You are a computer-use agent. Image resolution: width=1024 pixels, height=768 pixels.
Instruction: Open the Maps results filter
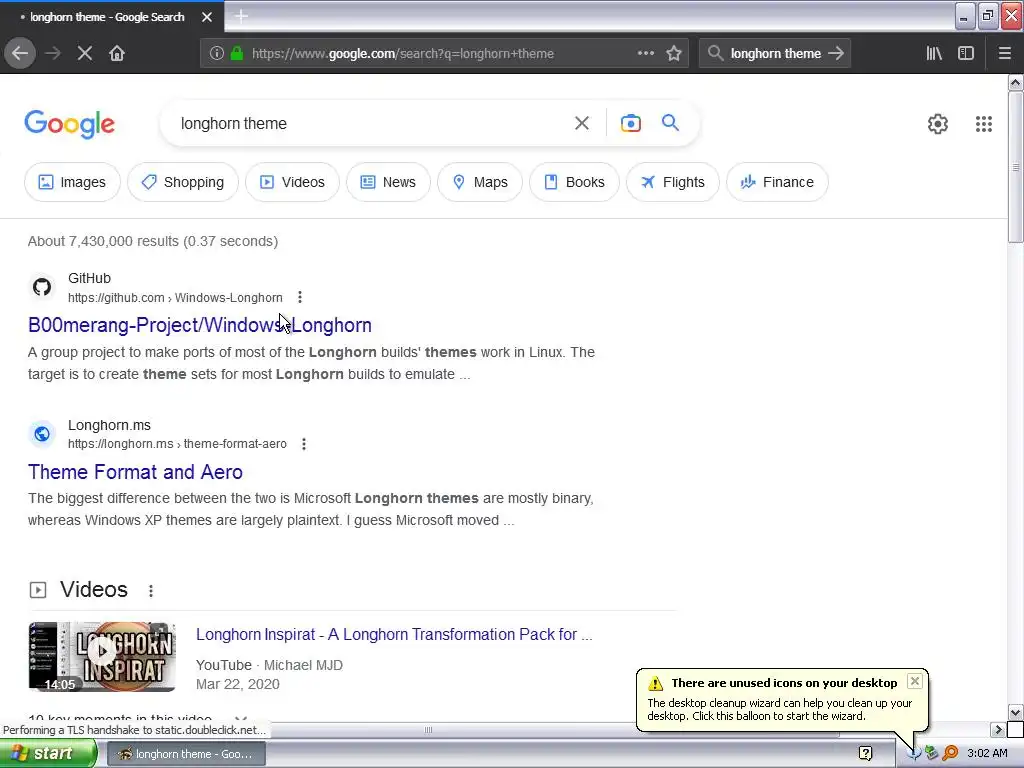pos(480,182)
